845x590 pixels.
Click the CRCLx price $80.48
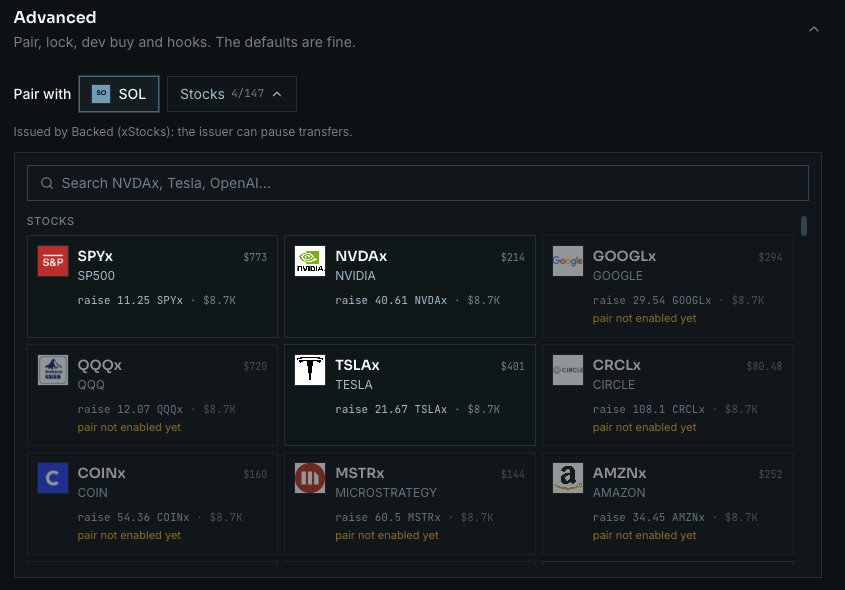pyautogui.click(x=764, y=366)
